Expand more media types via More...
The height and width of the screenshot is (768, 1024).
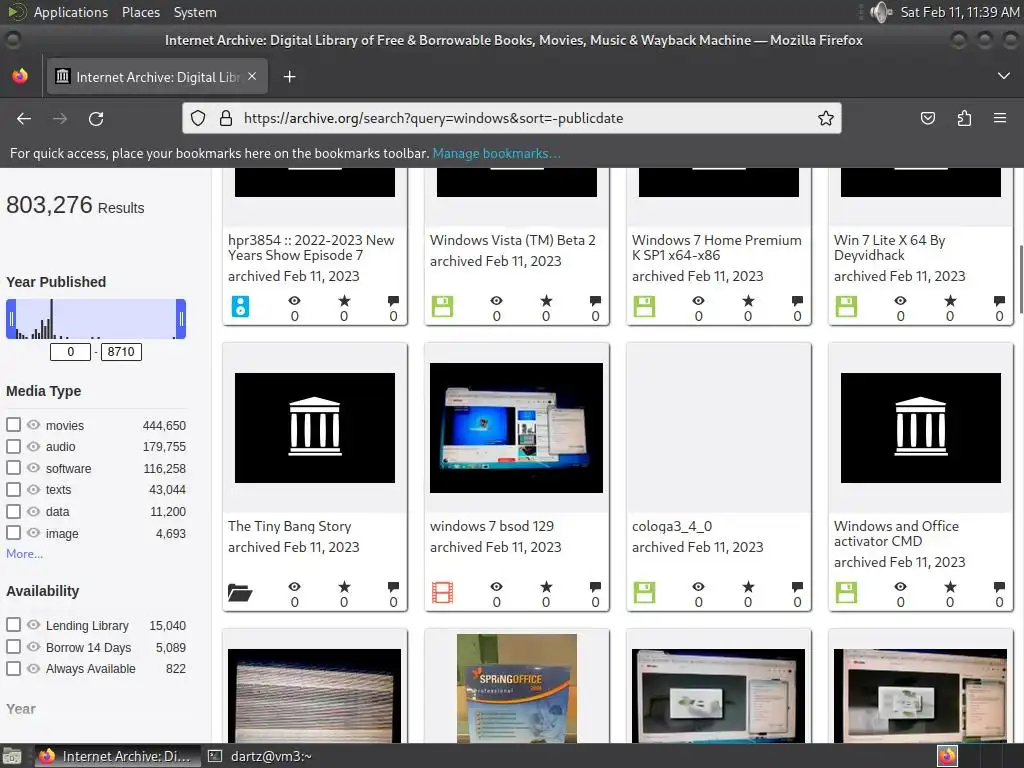click(24, 554)
